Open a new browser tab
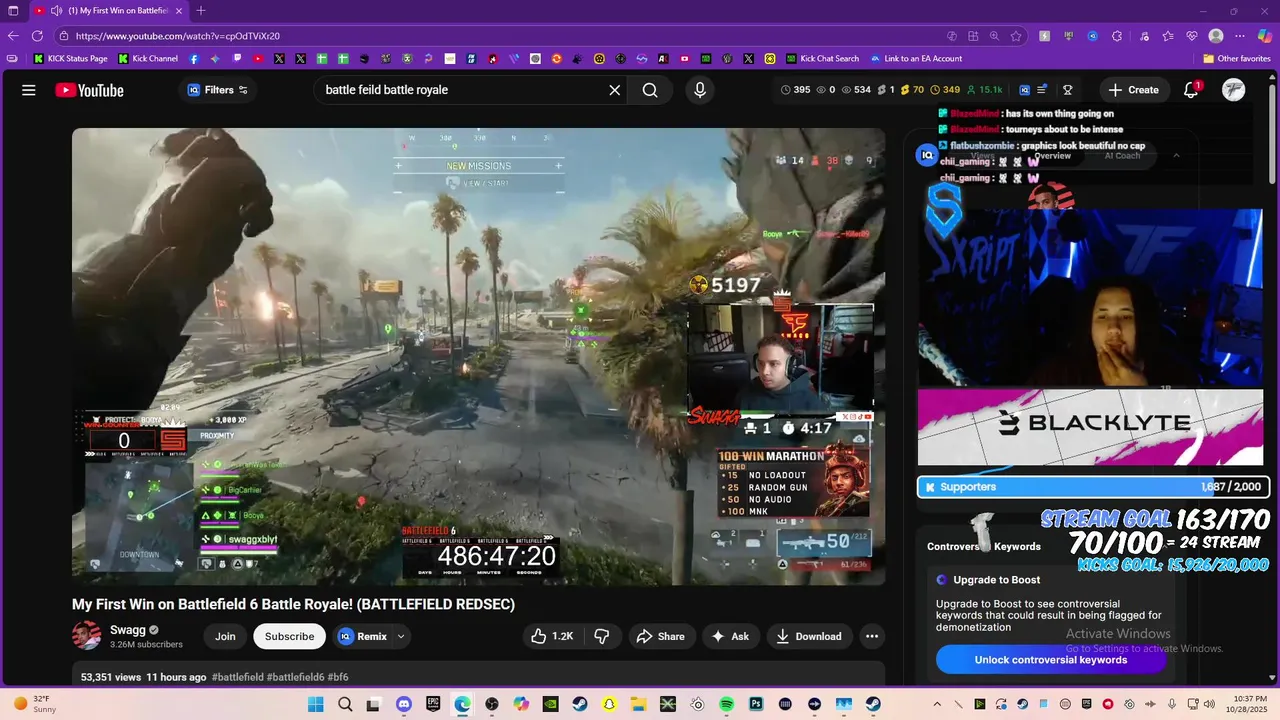This screenshot has width=1280, height=720. 201,11
